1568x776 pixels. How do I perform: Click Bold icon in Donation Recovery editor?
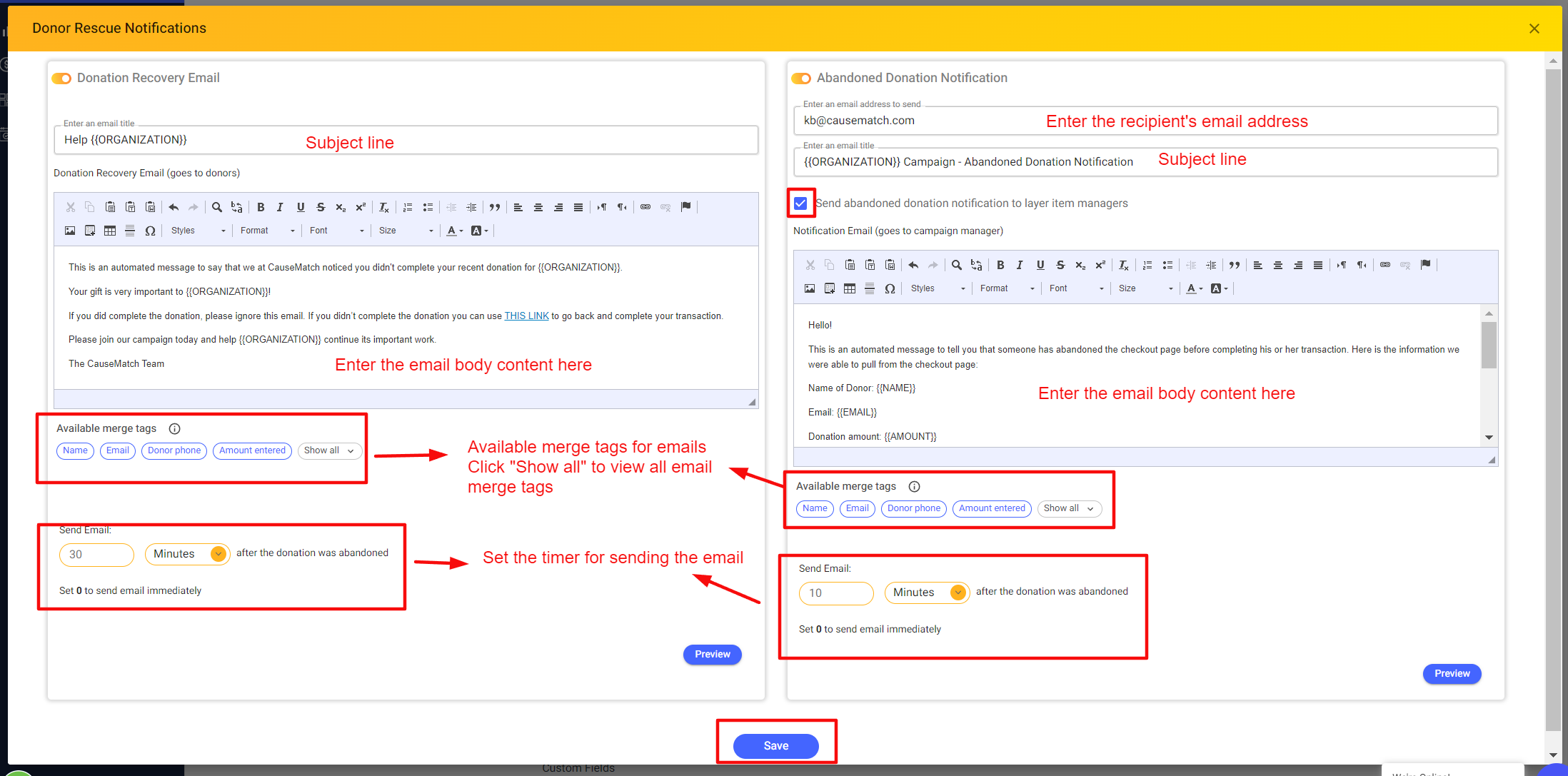point(261,207)
